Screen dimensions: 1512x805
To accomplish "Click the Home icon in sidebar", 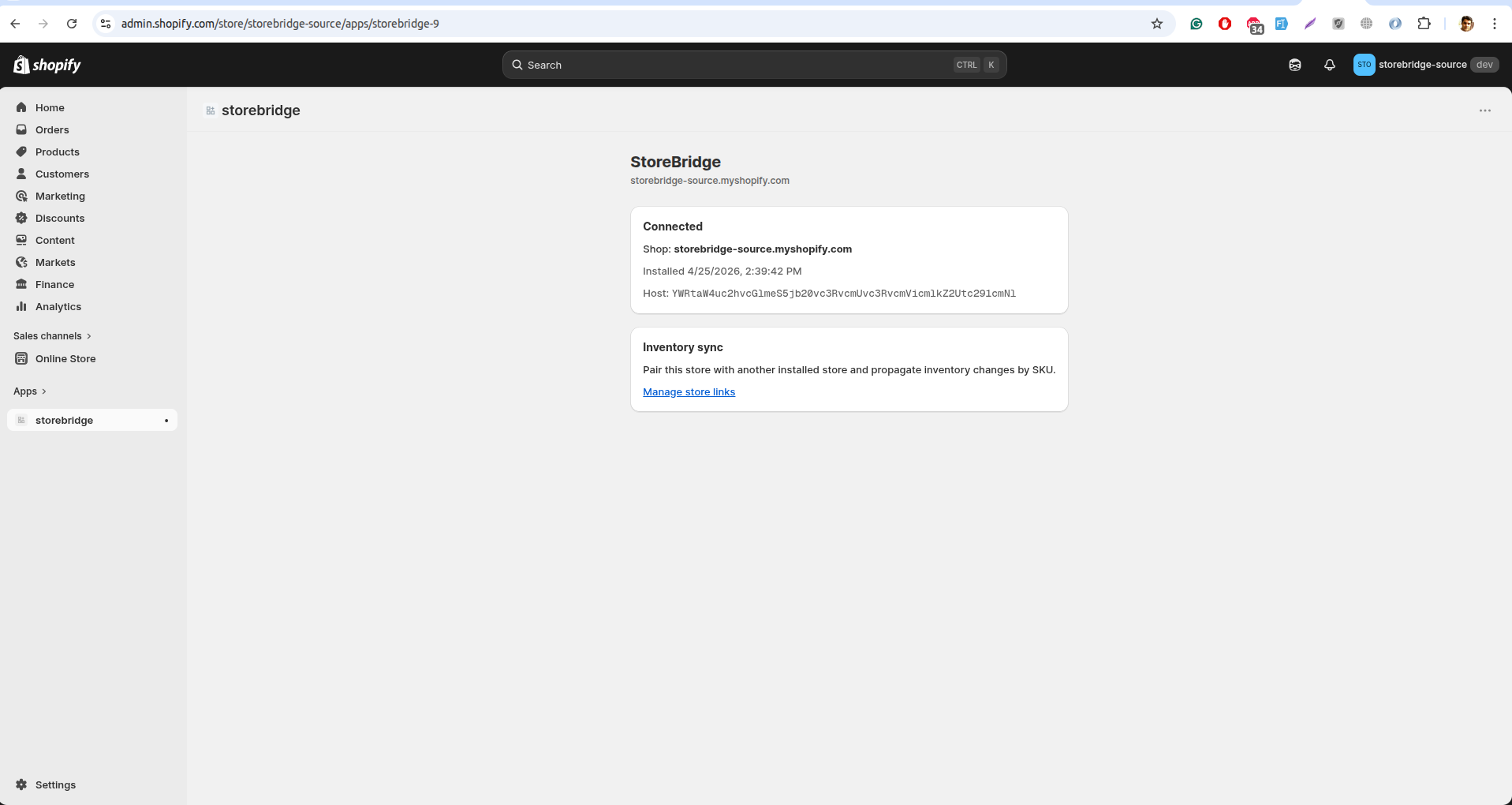I will click(21, 107).
